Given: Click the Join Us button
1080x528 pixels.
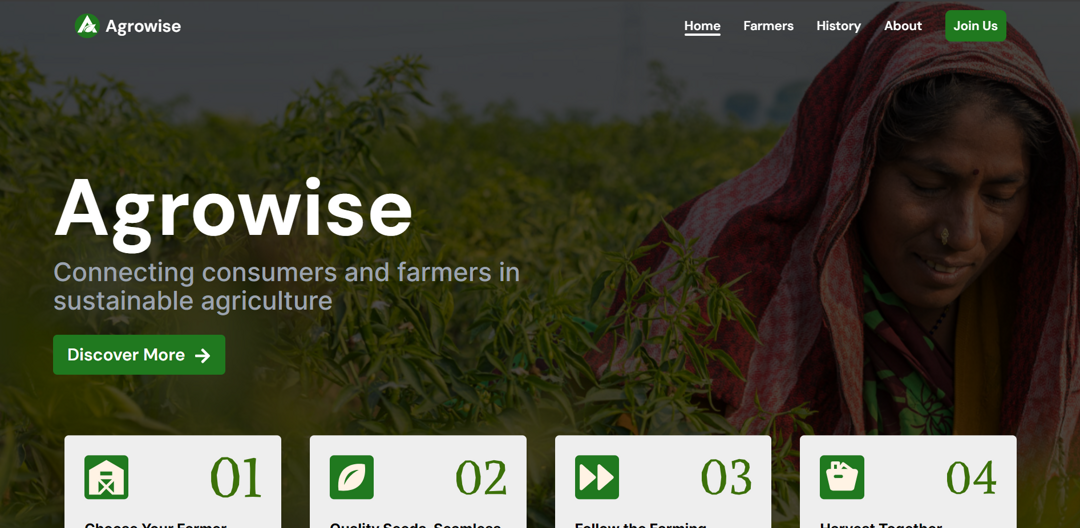Looking at the screenshot, I should pos(975,26).
